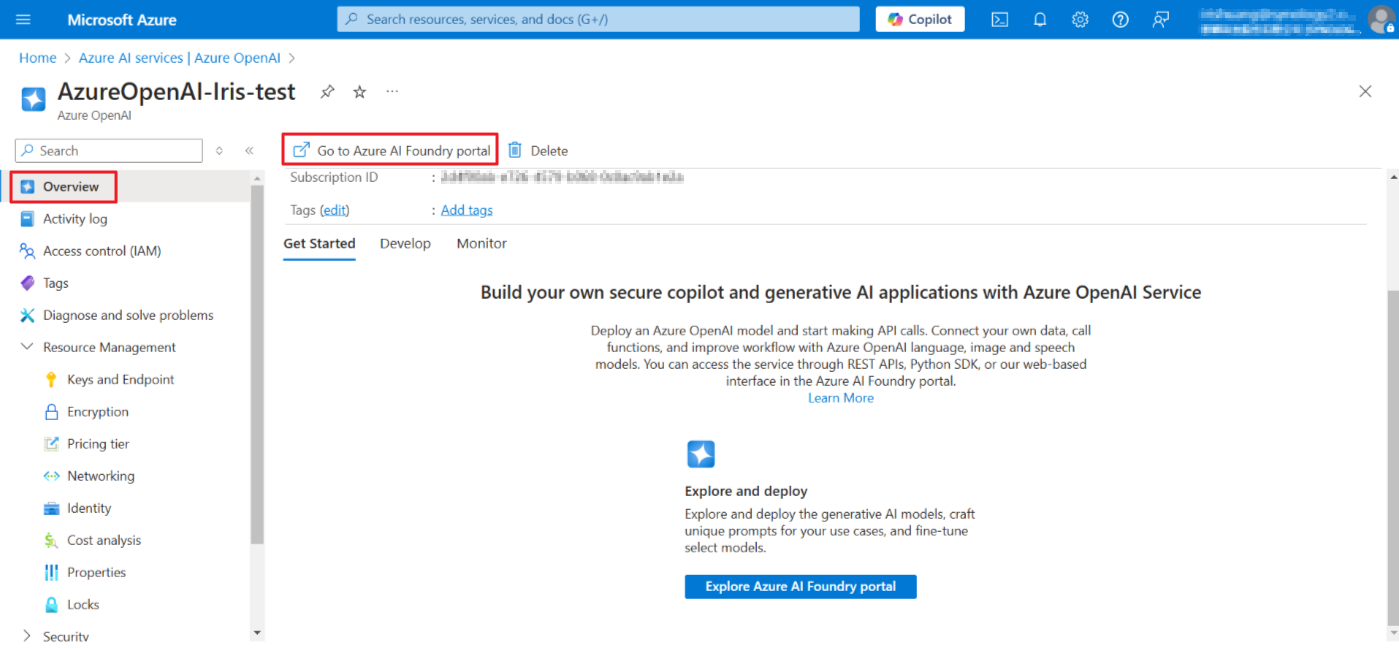Image resolution: width=1399 pixels, height=649 pixels.
Task: Open the feedback icon in top bar
Action: [1160, 19]
